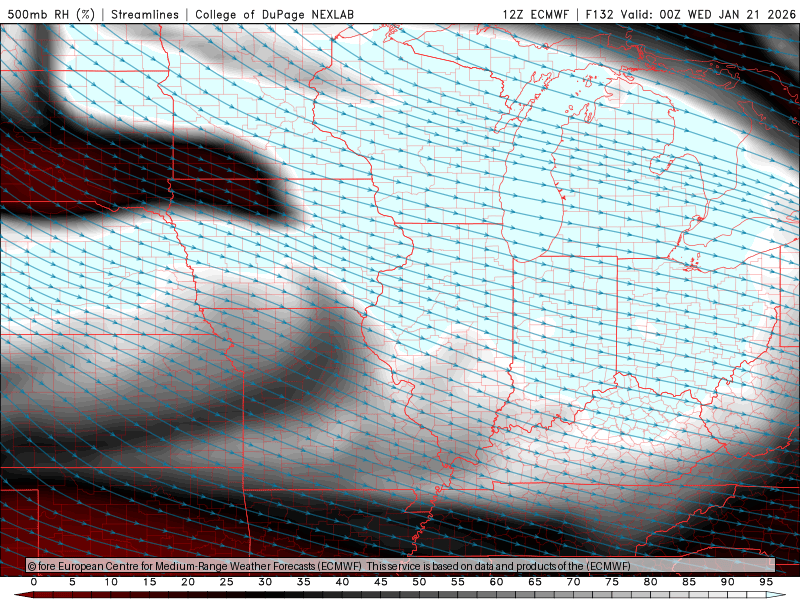Click the '10' label on color scale
Screen dimensions: 800x600
click(x=111, y=582)
